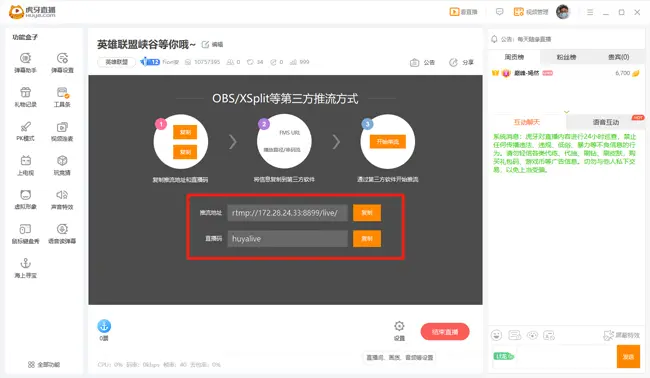Click the blue level 12 badge
This screenshot has height=378, width=650.
click(x=150, y=62)
